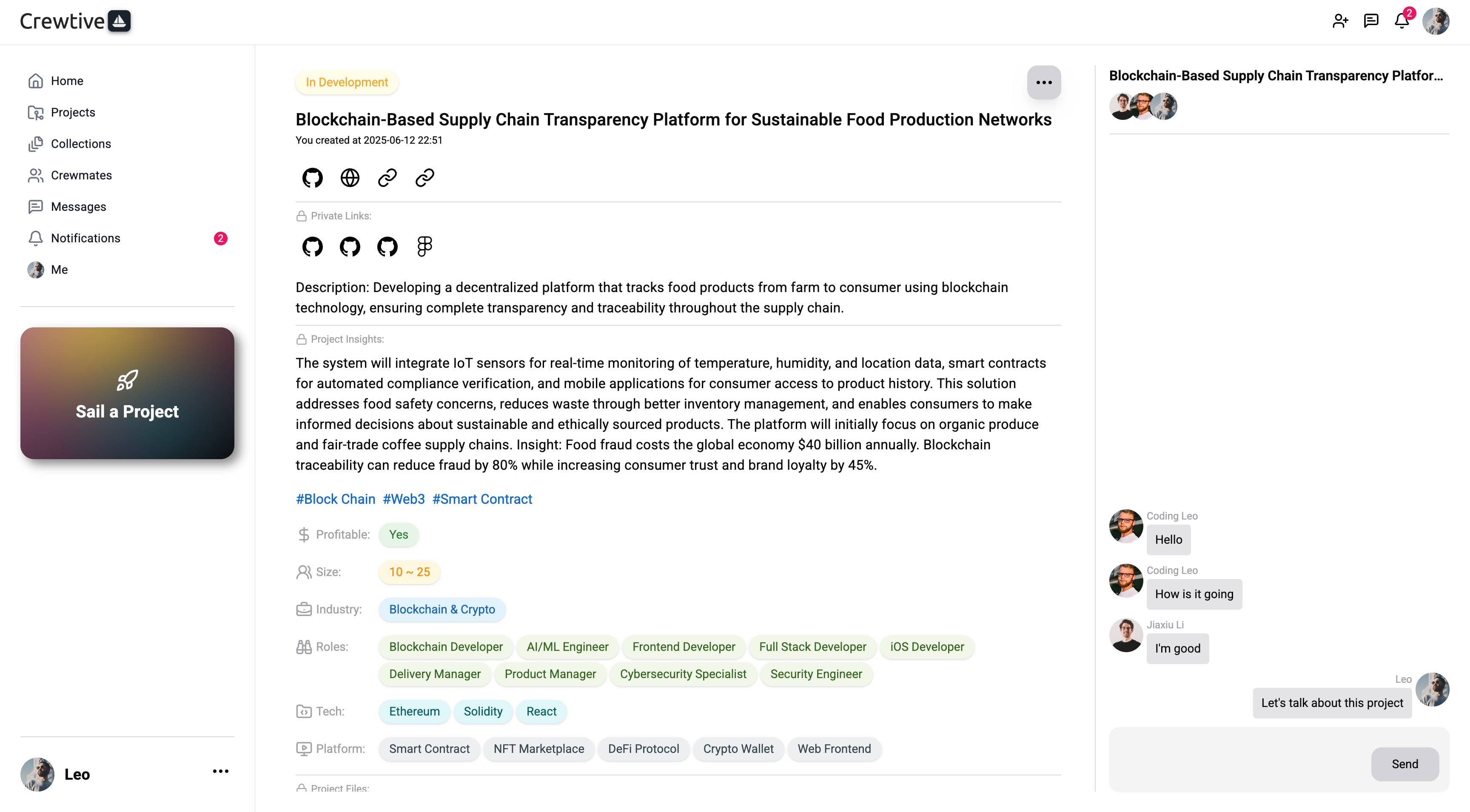Open profile avatar menu in top right
This screenshot has height=812, width=1470.
(x=1435, y=21)
